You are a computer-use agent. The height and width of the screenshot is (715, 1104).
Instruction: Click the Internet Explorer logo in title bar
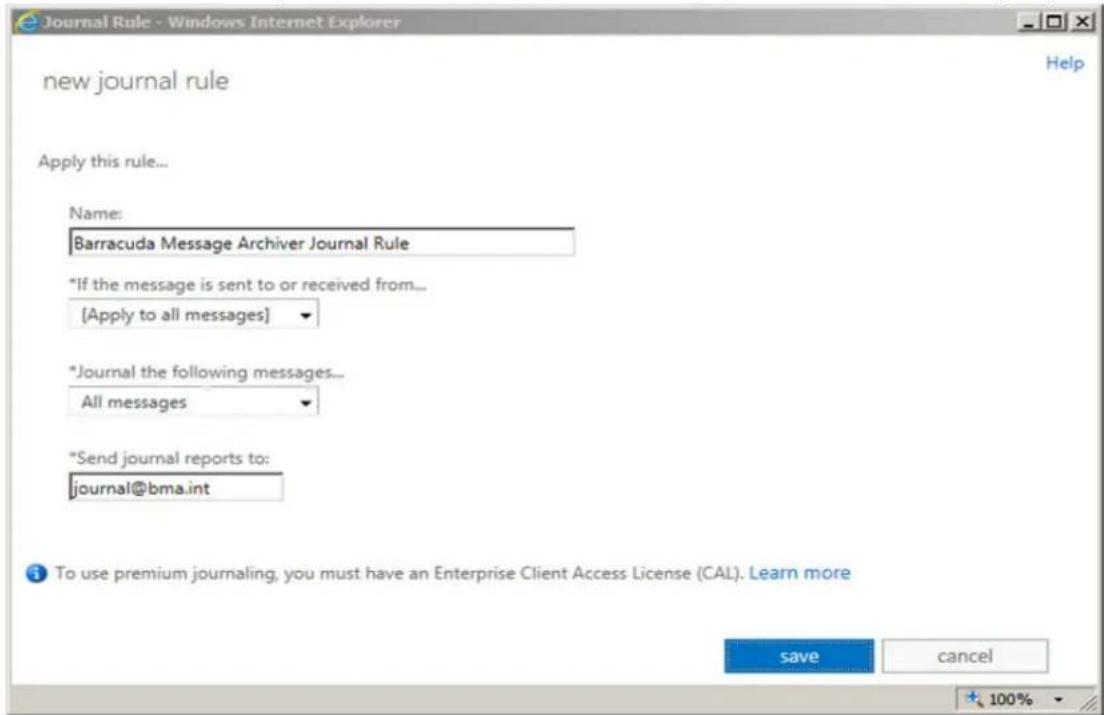click(x=27, y=22)
